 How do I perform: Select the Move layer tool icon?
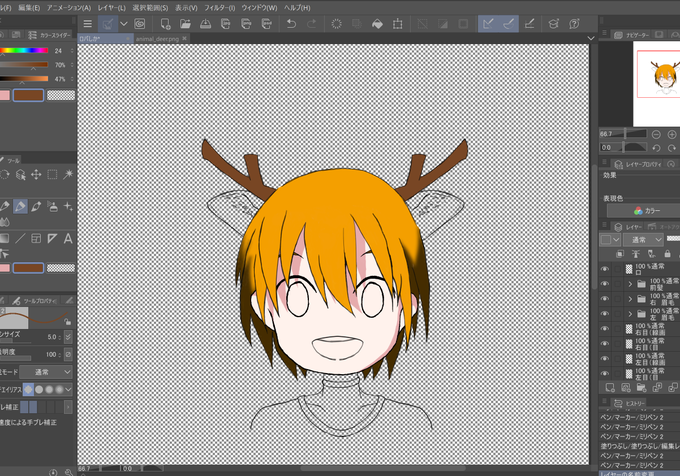coord(36,174)
